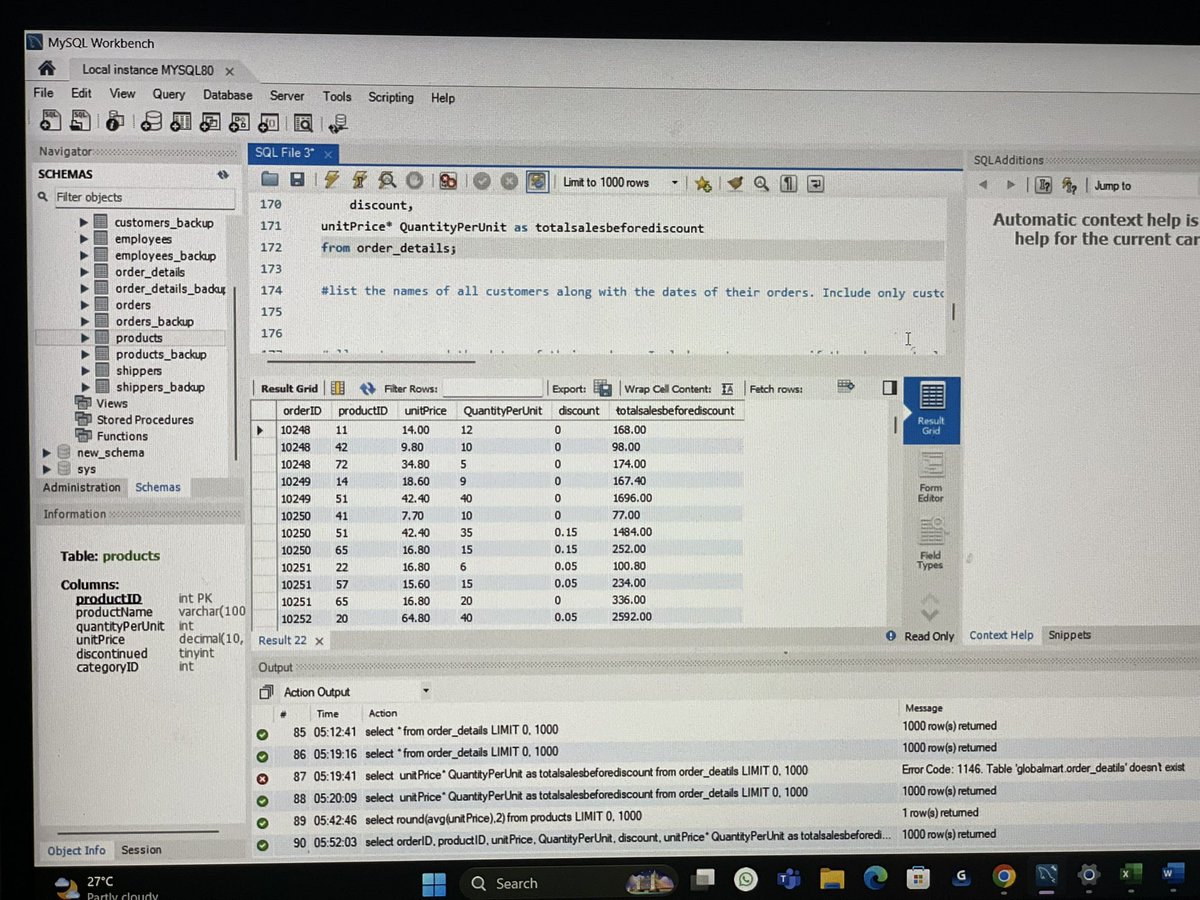Execute the script with lightning bolt icon
1200x900 pixels.
(331, 181)
